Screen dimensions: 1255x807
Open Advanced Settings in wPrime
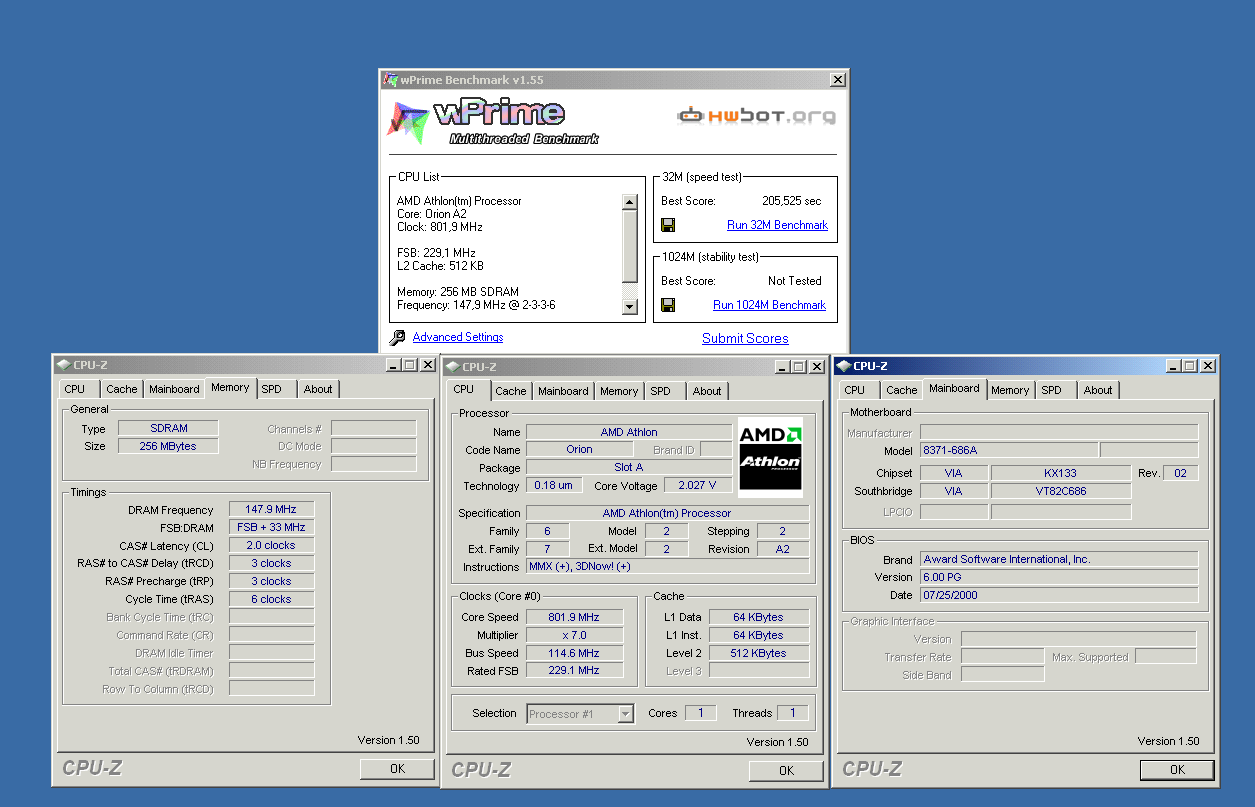(x=458, y=337)
